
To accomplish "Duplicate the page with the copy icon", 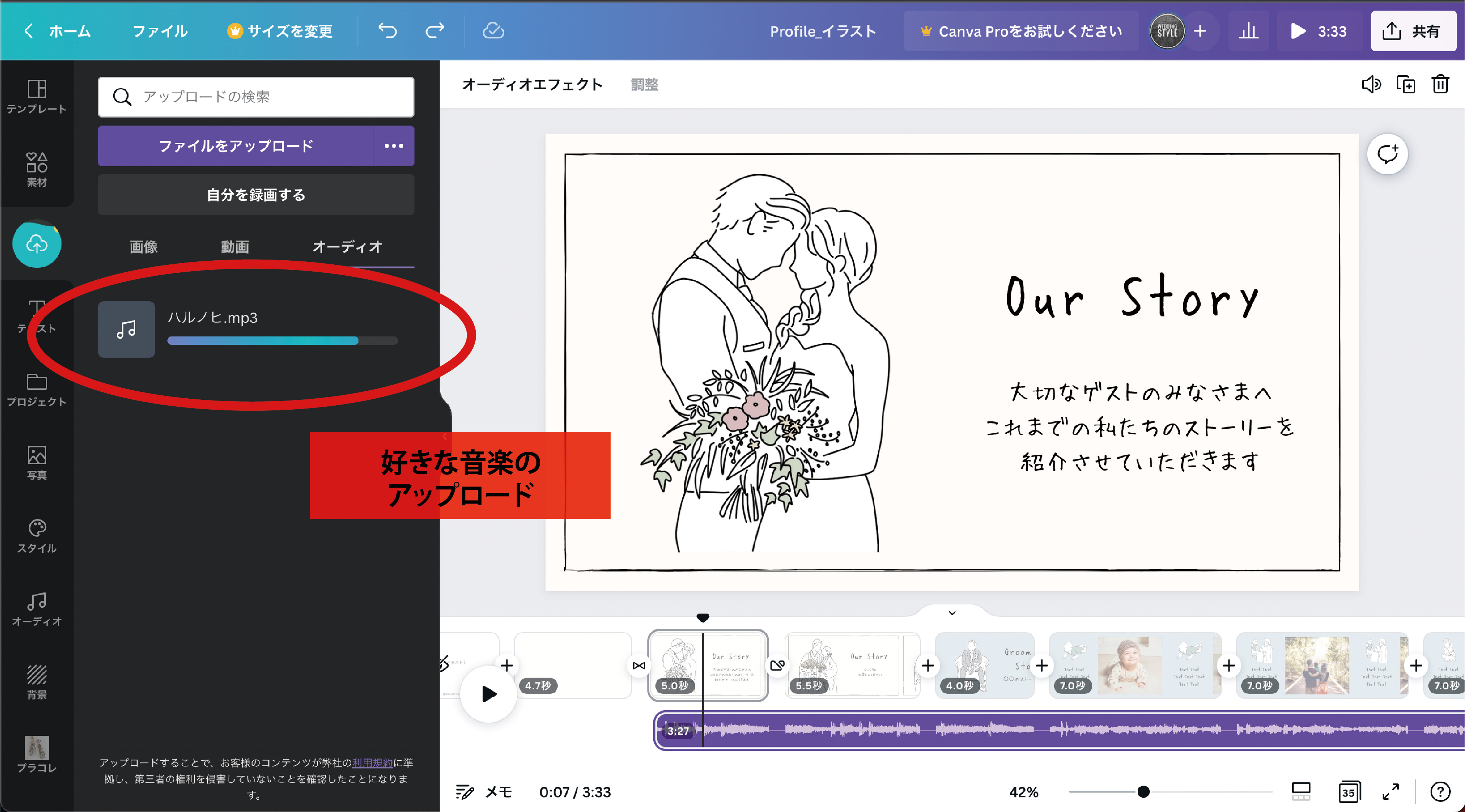I will click(1406, 85).
